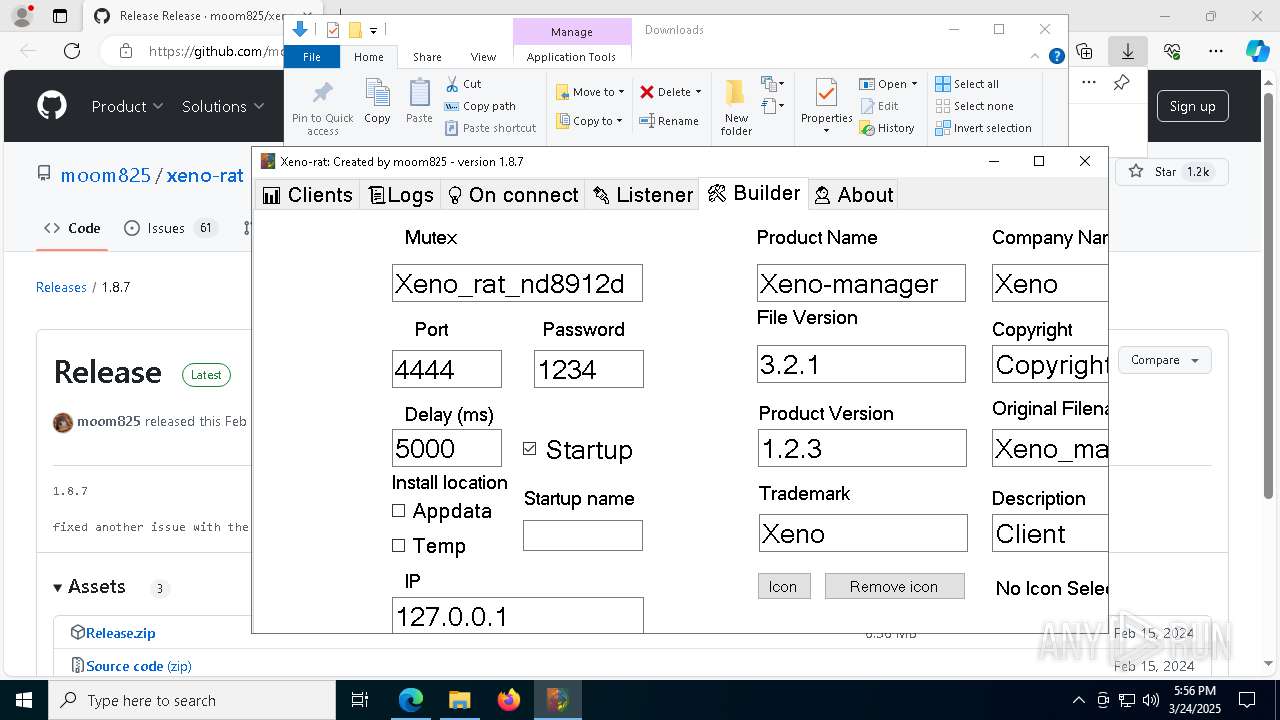Click the Password field showing 1234
This screenshot has height=720, width=1280.
(x=589, y=369)
